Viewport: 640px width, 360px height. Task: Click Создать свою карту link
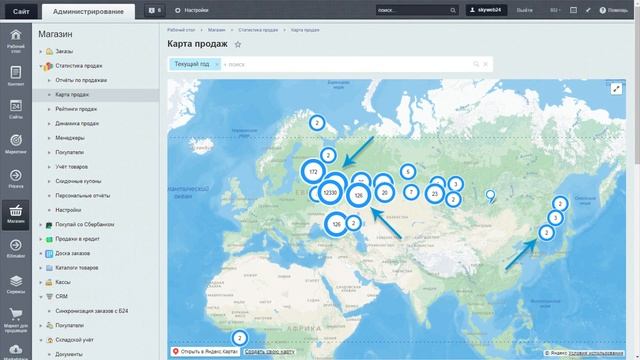tap(269, 351)
